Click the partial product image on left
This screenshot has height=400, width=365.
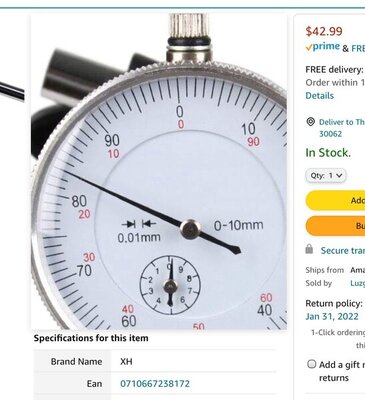(x=12, y=91)
